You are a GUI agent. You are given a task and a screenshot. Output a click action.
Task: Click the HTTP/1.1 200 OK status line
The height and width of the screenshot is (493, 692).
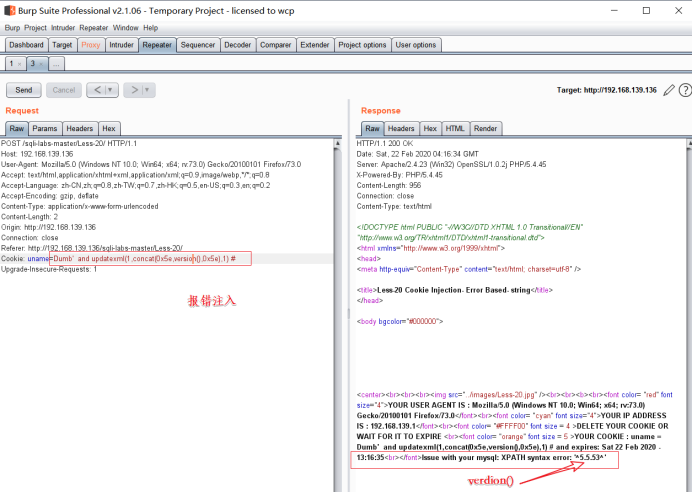point(385,143)
